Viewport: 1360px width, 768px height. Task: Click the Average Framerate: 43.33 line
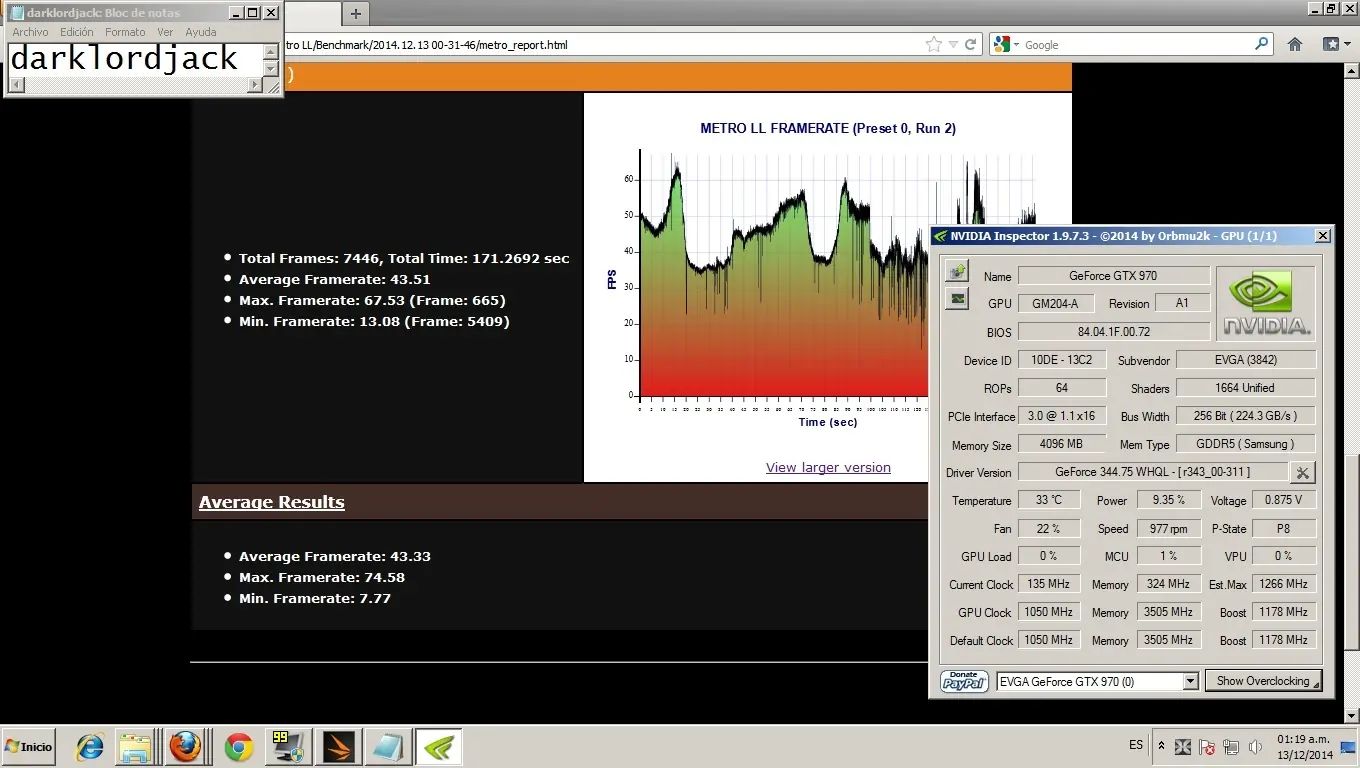[335, 556]
